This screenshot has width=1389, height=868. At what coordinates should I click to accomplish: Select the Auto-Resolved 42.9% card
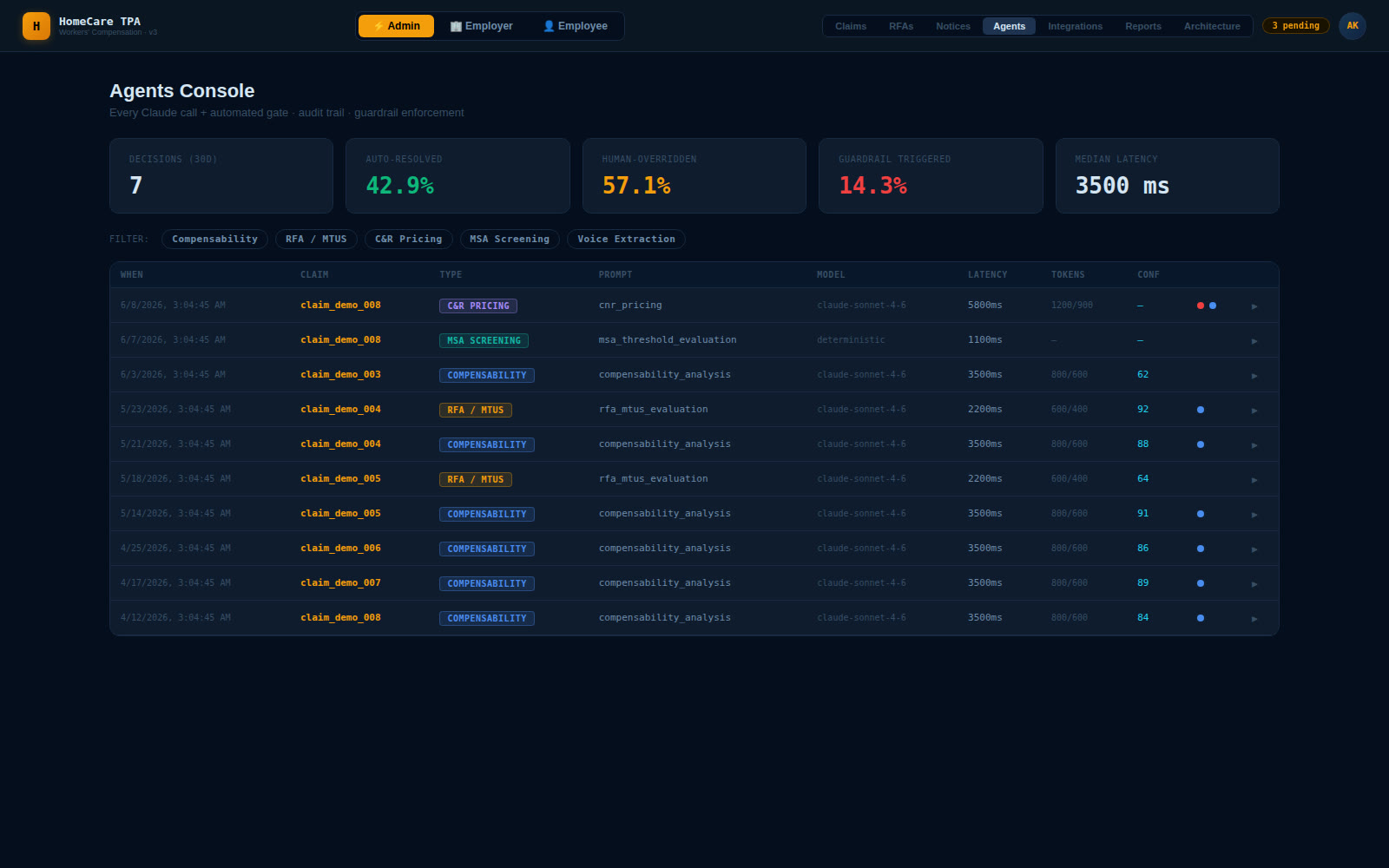pyautogui.click(x=458, y=175)
